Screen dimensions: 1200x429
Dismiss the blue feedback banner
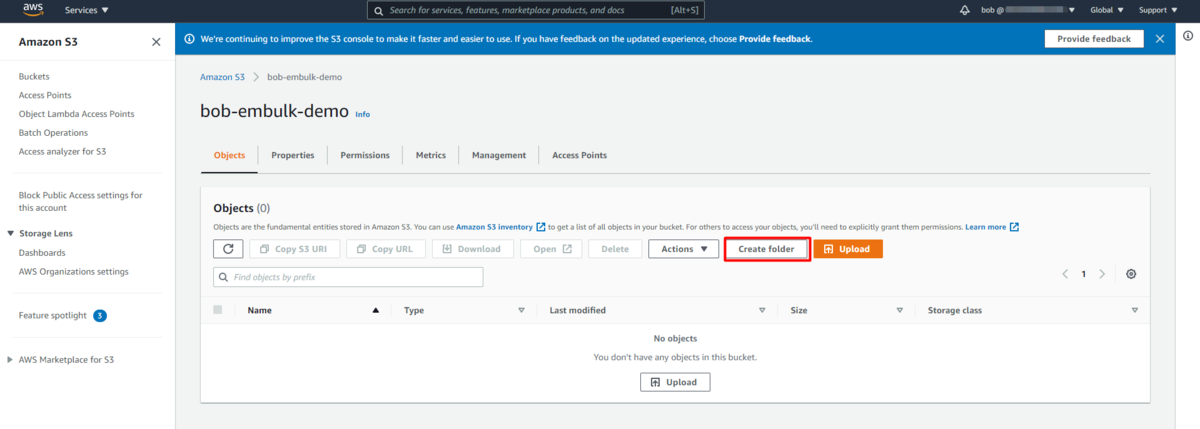[x=1160, y=39]
